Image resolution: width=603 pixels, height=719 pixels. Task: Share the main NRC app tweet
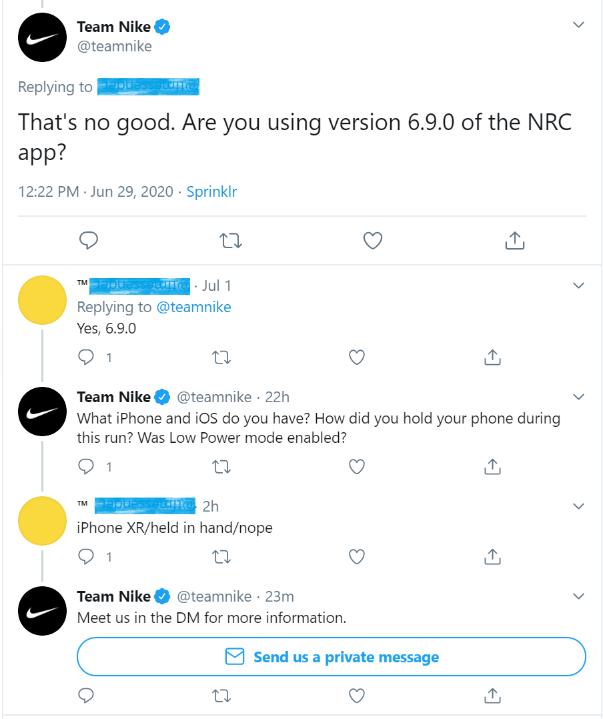514,241
